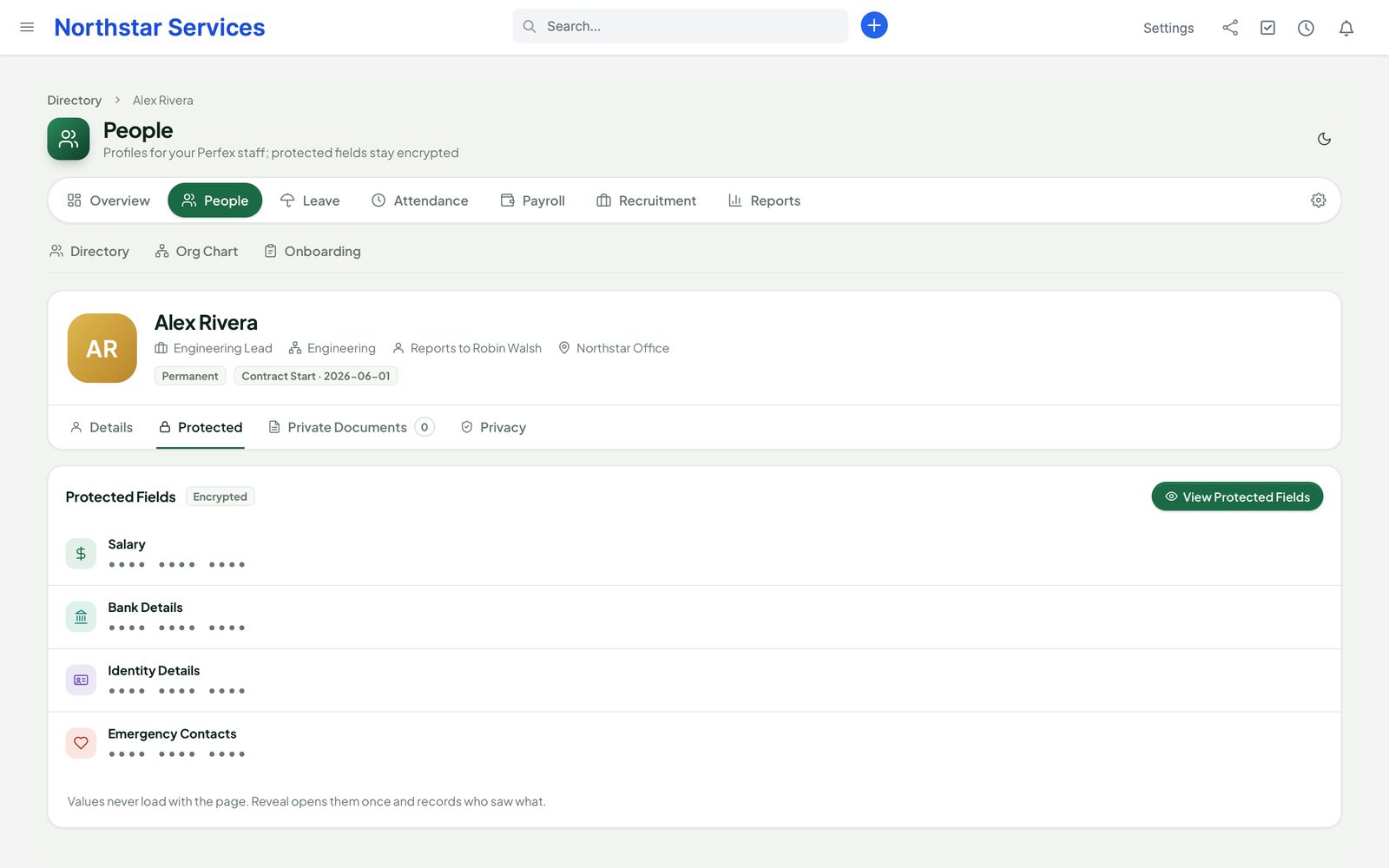Click the Alex Rivera profile name
1389x868 pixels.
click(206, 323)
